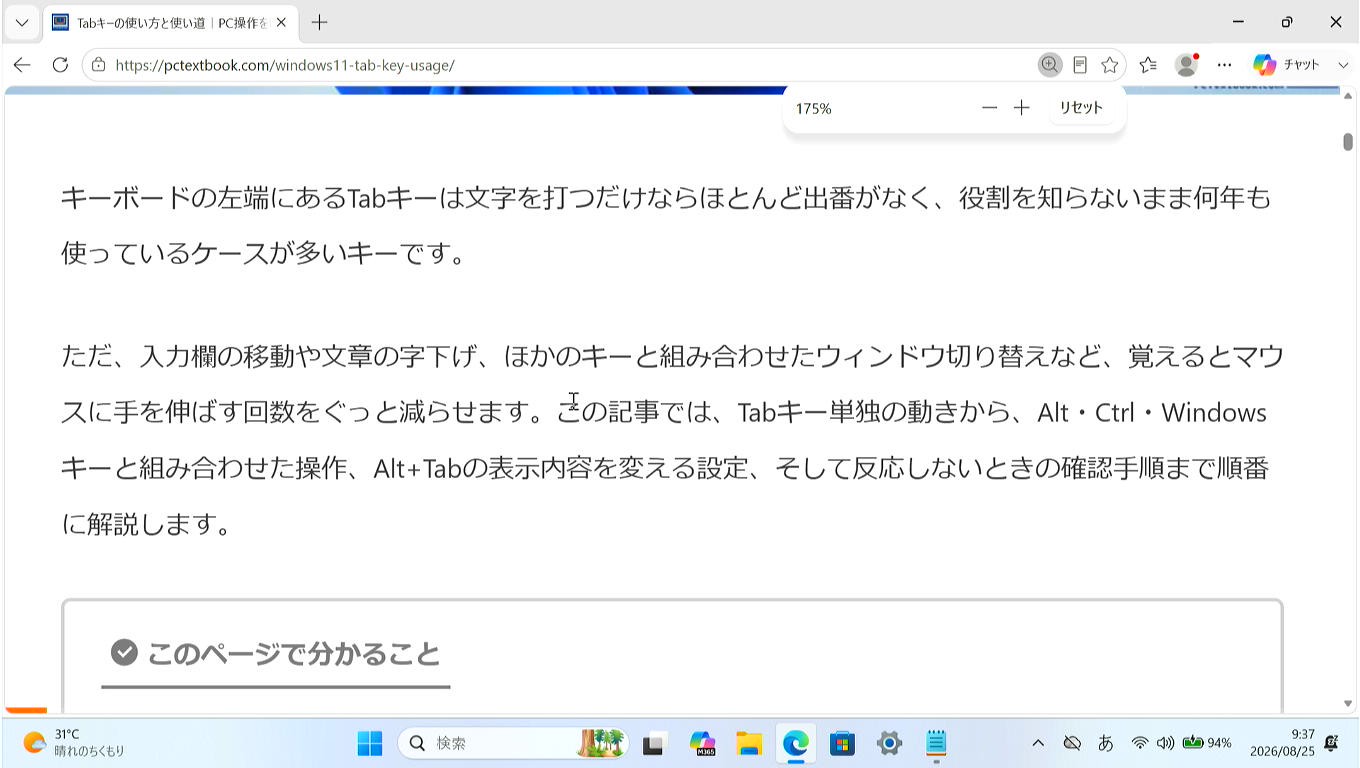Open Task View from taskbar

pyautogui.click(x=655, y=743)
